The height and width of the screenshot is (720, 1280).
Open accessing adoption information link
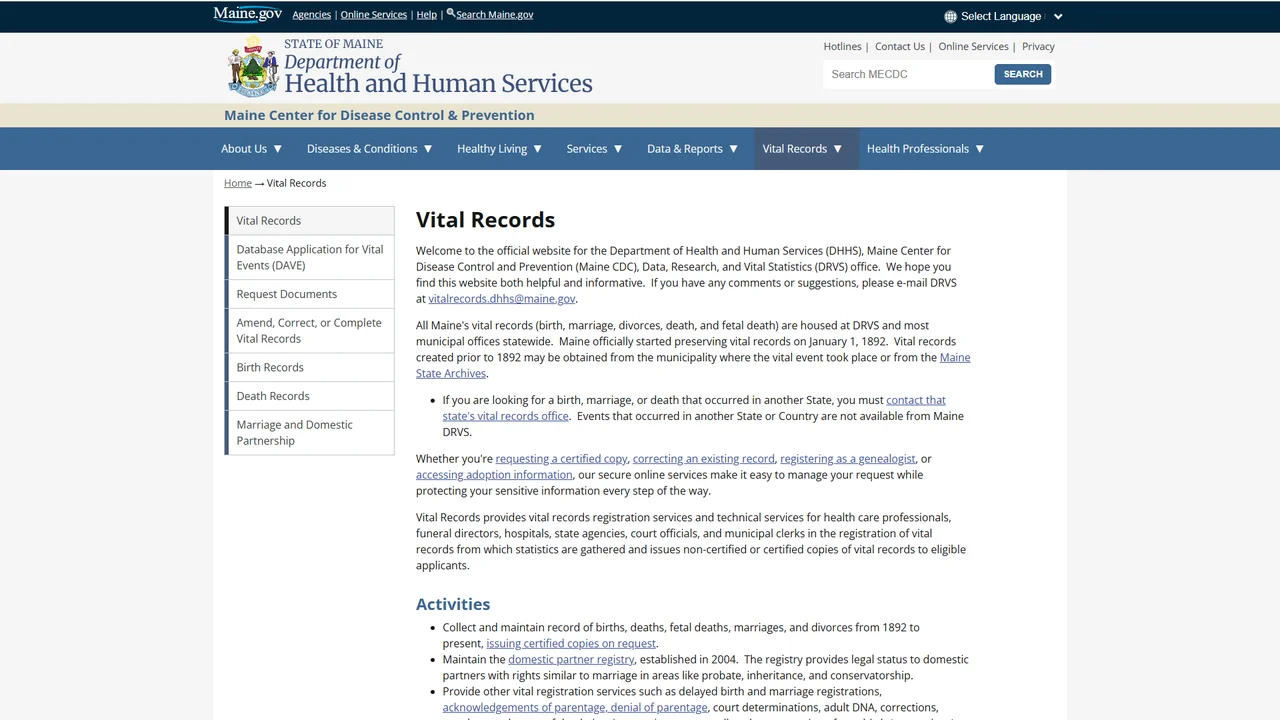[x=494, y=475]
